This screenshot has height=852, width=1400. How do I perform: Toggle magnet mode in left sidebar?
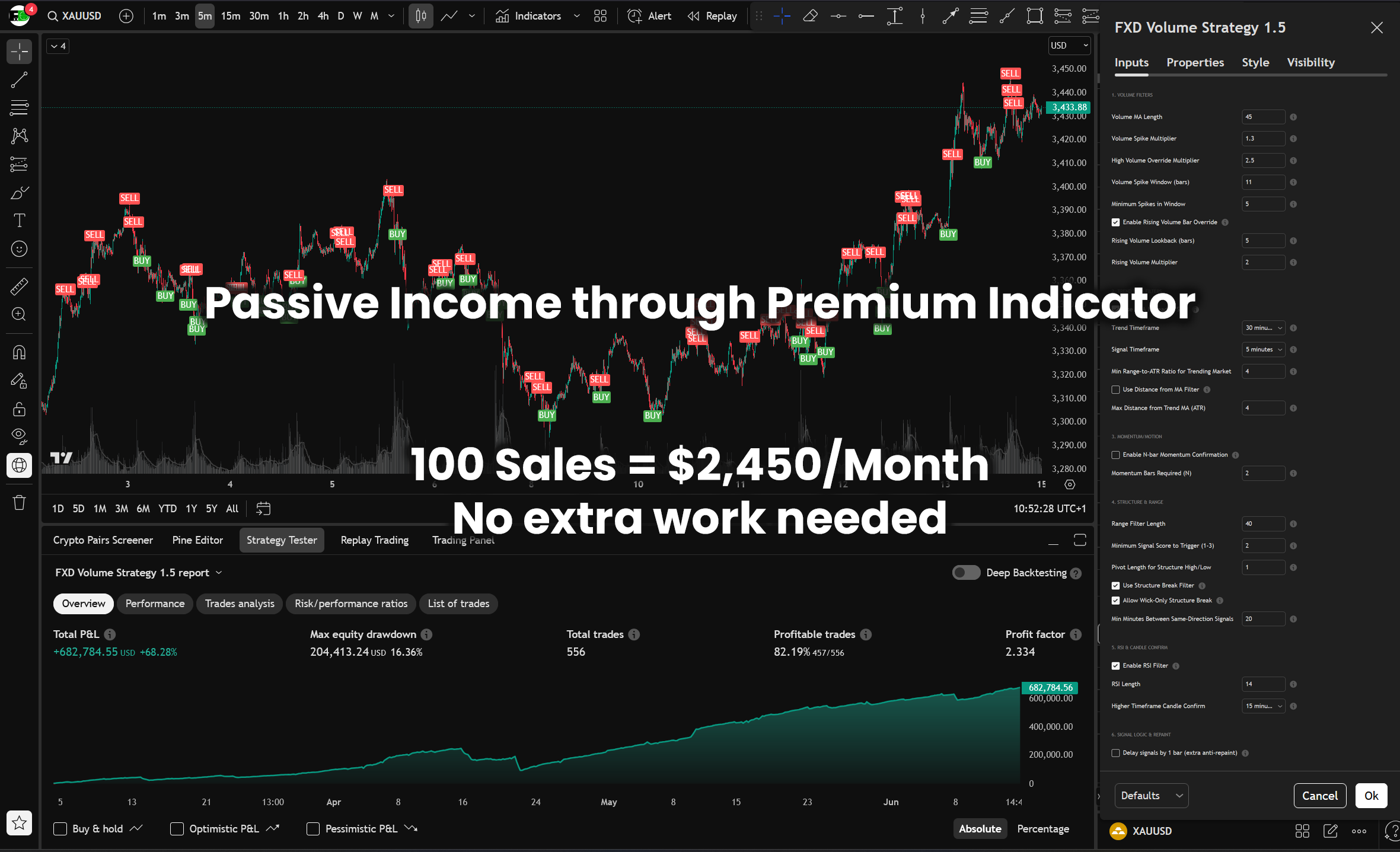pyautogui.click(x=19, y=352)
